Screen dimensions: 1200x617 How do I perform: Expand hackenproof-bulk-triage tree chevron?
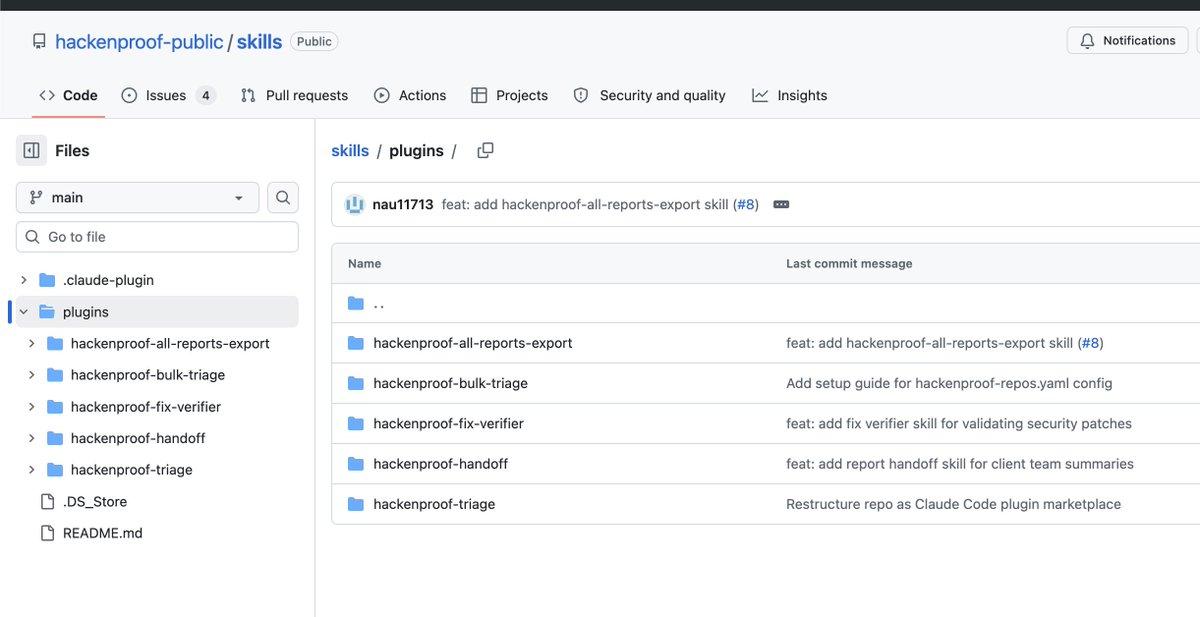click(32, 375)
